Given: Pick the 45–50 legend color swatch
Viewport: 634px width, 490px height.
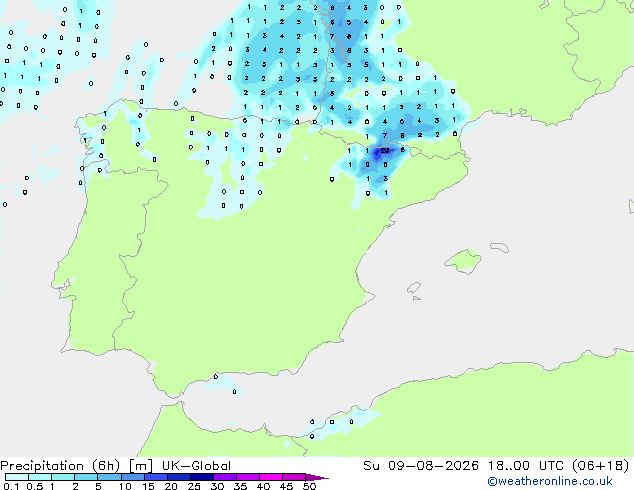Looking at the screenshot, I should click(x=294, y=477).
